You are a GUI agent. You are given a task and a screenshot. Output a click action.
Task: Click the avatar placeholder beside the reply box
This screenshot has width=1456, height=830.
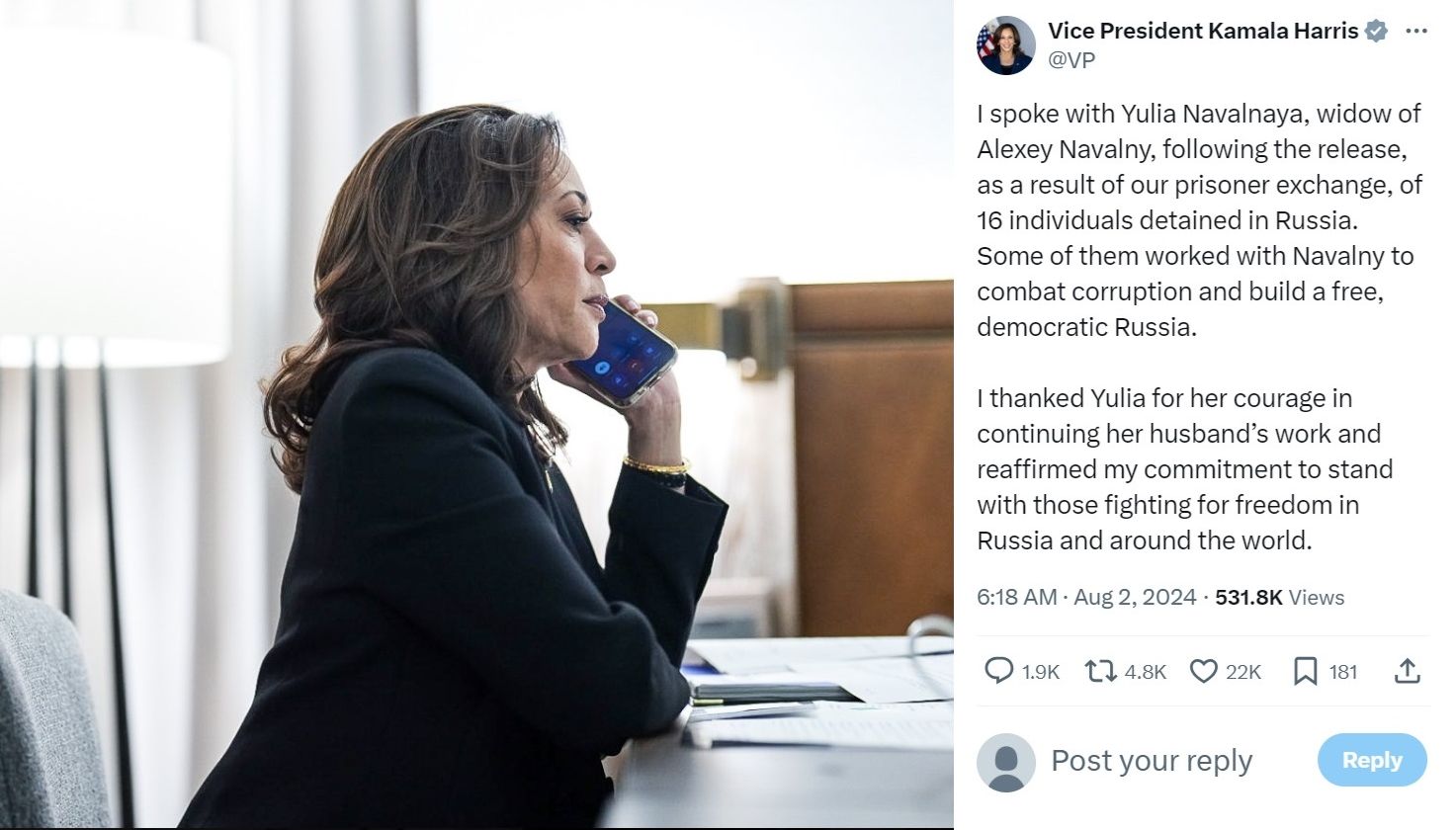(1005, 761)
